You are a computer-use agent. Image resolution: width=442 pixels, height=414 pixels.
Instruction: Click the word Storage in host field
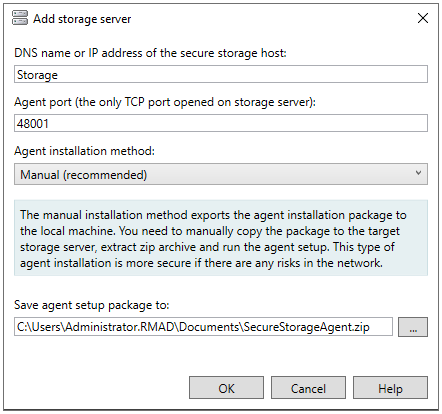(37, 75)
